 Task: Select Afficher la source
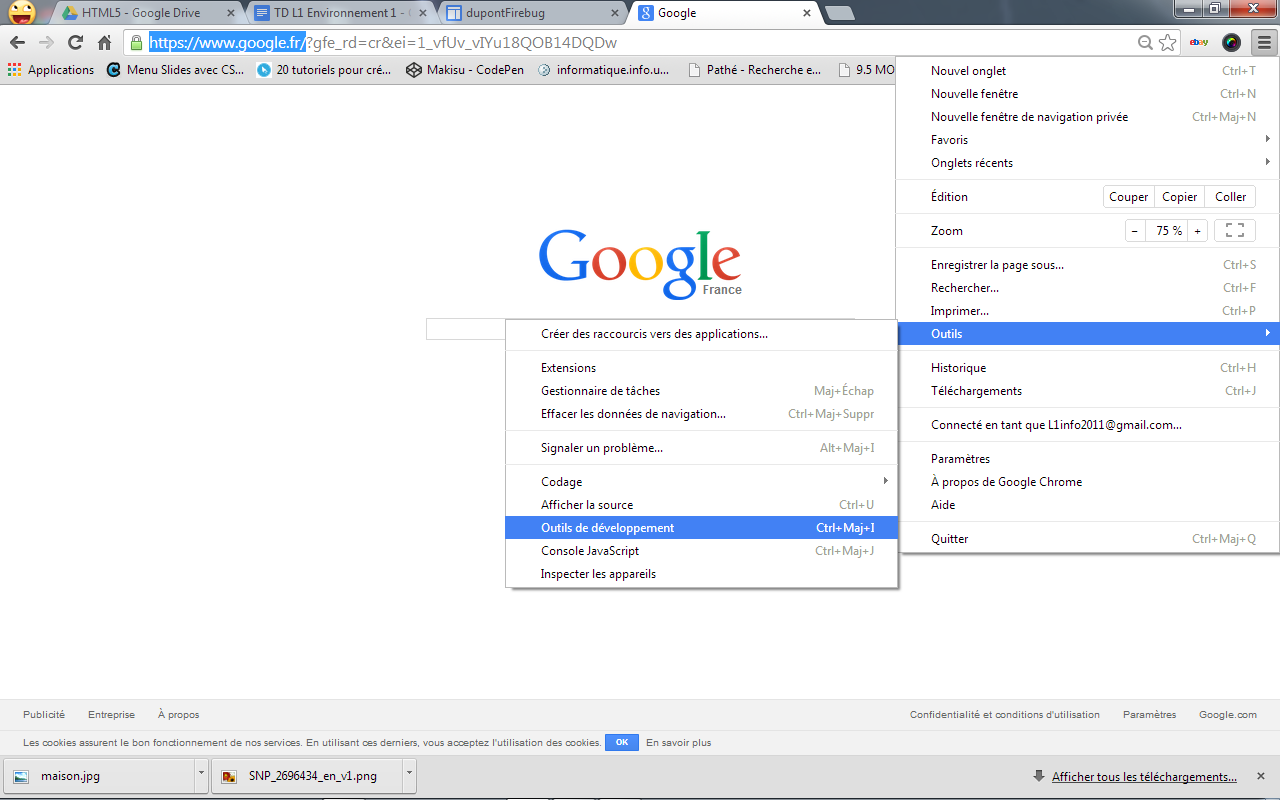click(701, 505)
